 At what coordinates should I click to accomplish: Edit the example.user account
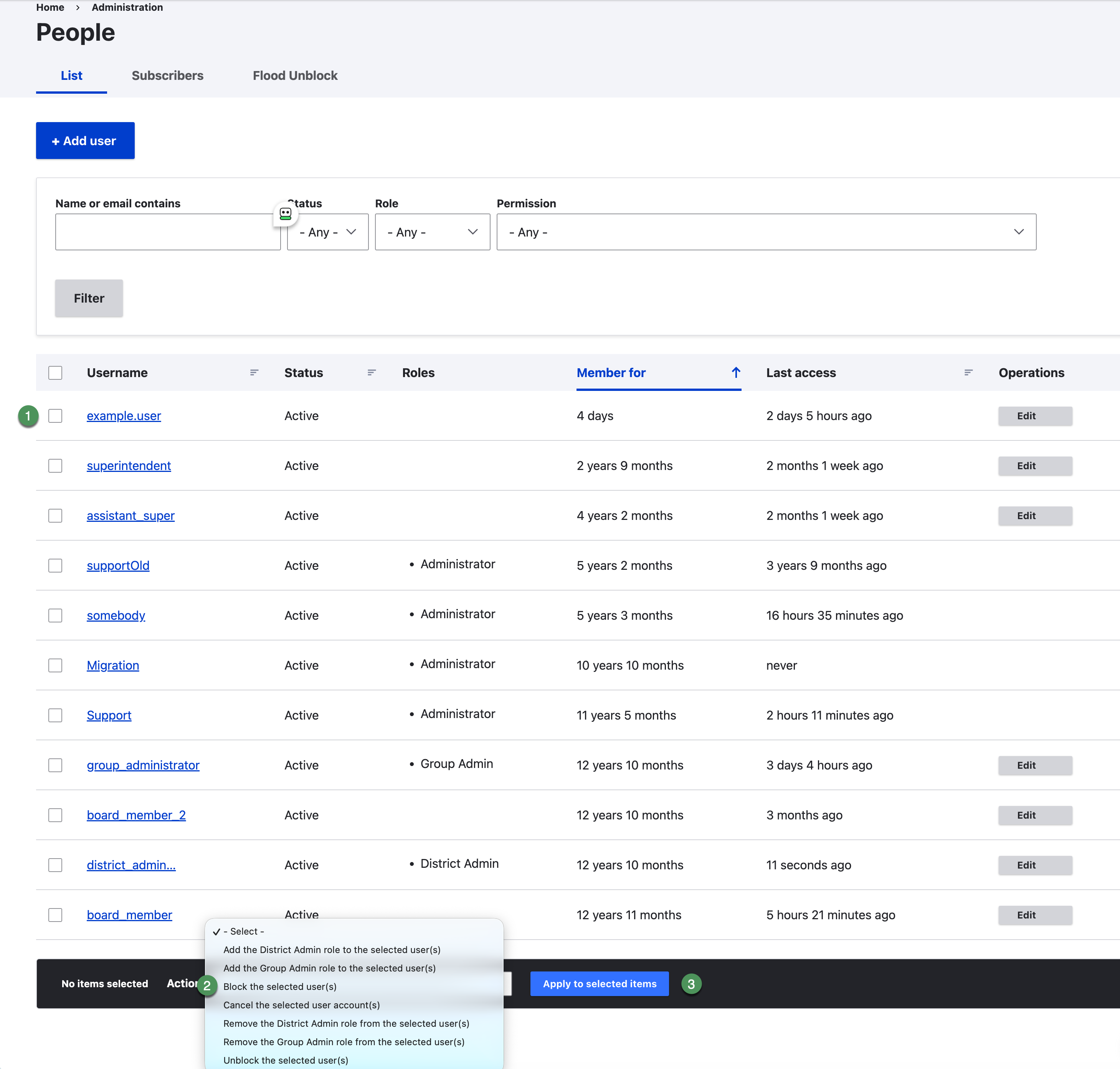point(1035,416)
